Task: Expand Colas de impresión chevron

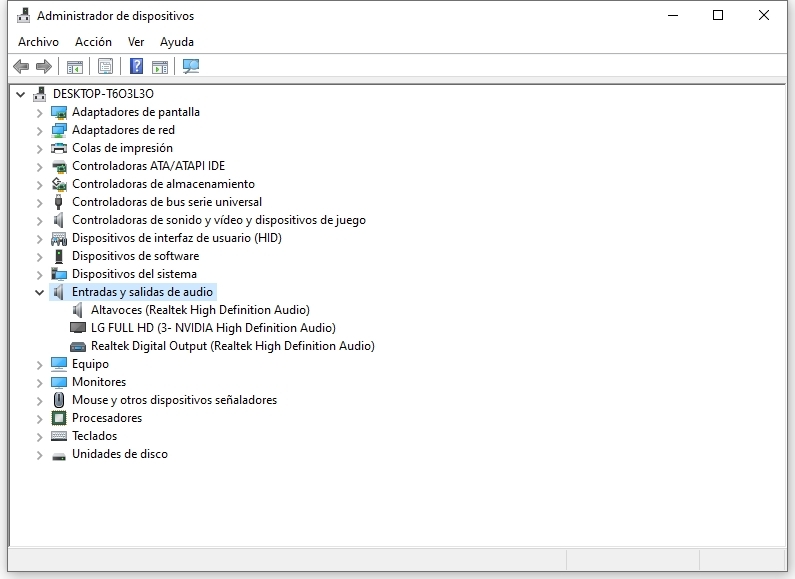Action: [x=40, y=149]
